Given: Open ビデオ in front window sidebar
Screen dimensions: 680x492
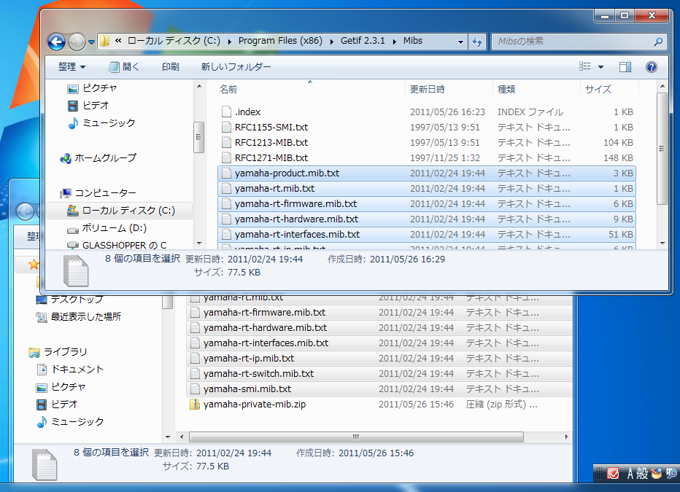Looking at the screenshot, I should pos(88,105).
